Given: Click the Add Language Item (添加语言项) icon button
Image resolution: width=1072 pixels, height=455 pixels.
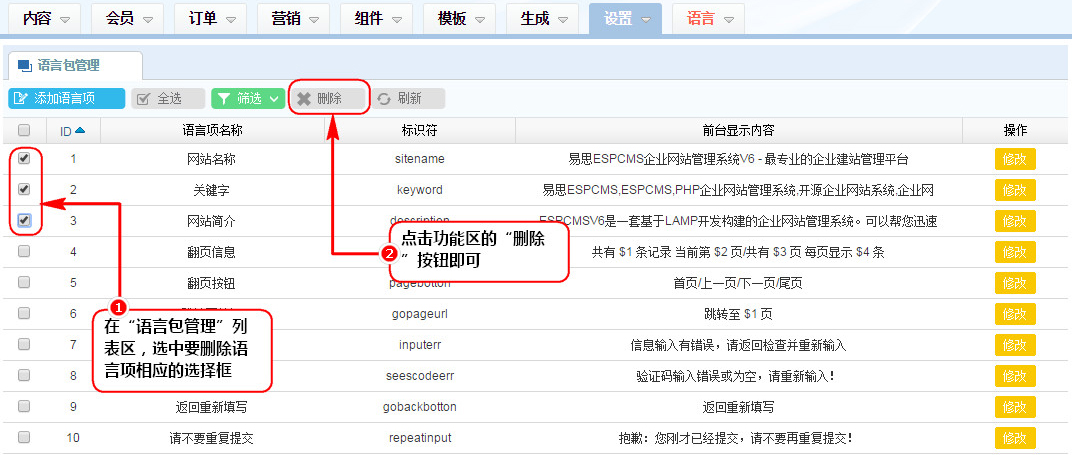Looking at the screenshot, I should (21, 98).
